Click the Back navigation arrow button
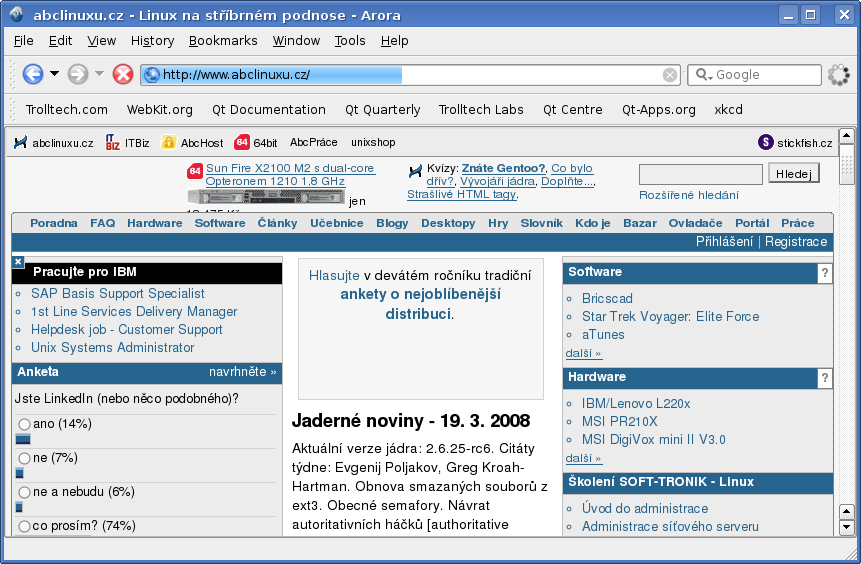The height and width of the screenshot is (564, 861). [x=33, y=74]
